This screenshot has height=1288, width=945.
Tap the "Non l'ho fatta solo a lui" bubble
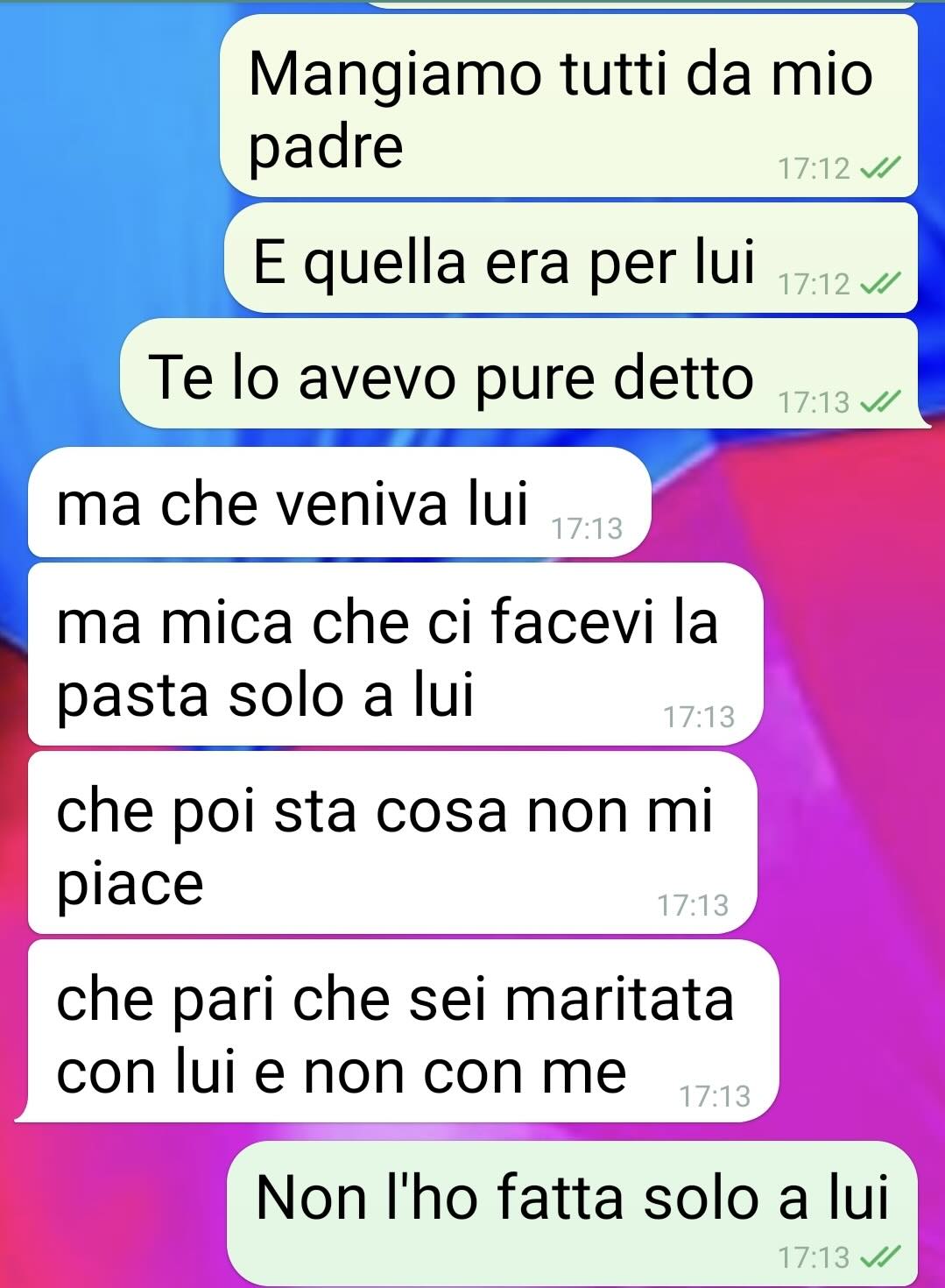572,1214
